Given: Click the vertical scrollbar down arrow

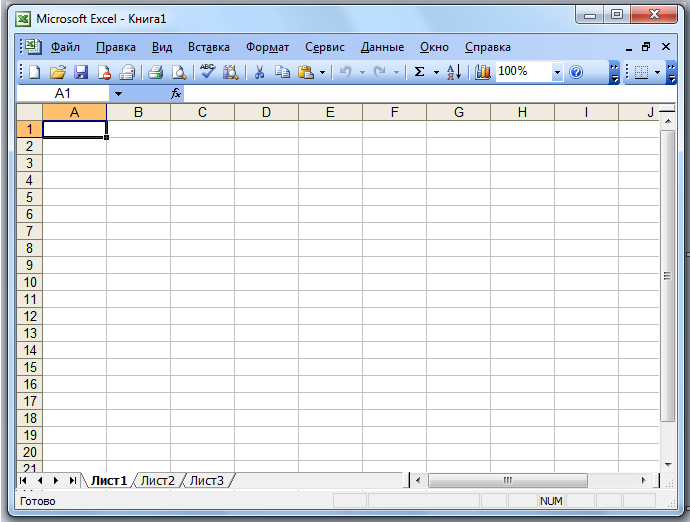Looking at the screenshot, I should [x=668, y=465].
